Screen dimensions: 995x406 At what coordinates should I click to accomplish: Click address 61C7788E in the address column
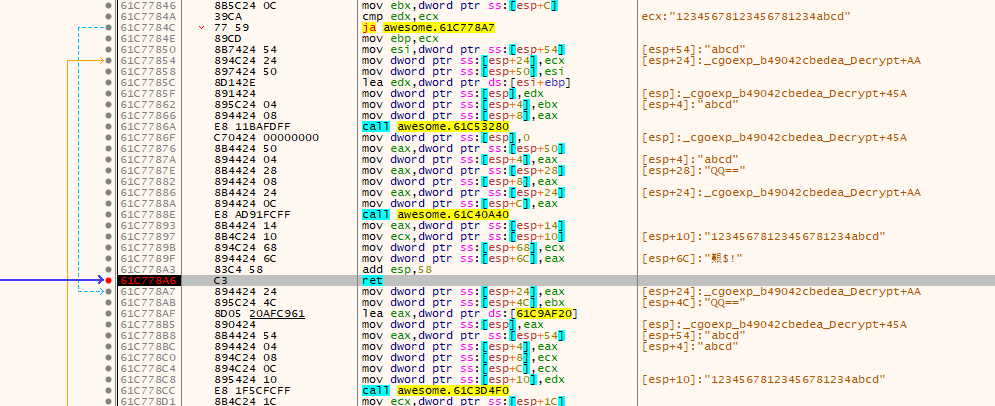click(x=142, y=215)
